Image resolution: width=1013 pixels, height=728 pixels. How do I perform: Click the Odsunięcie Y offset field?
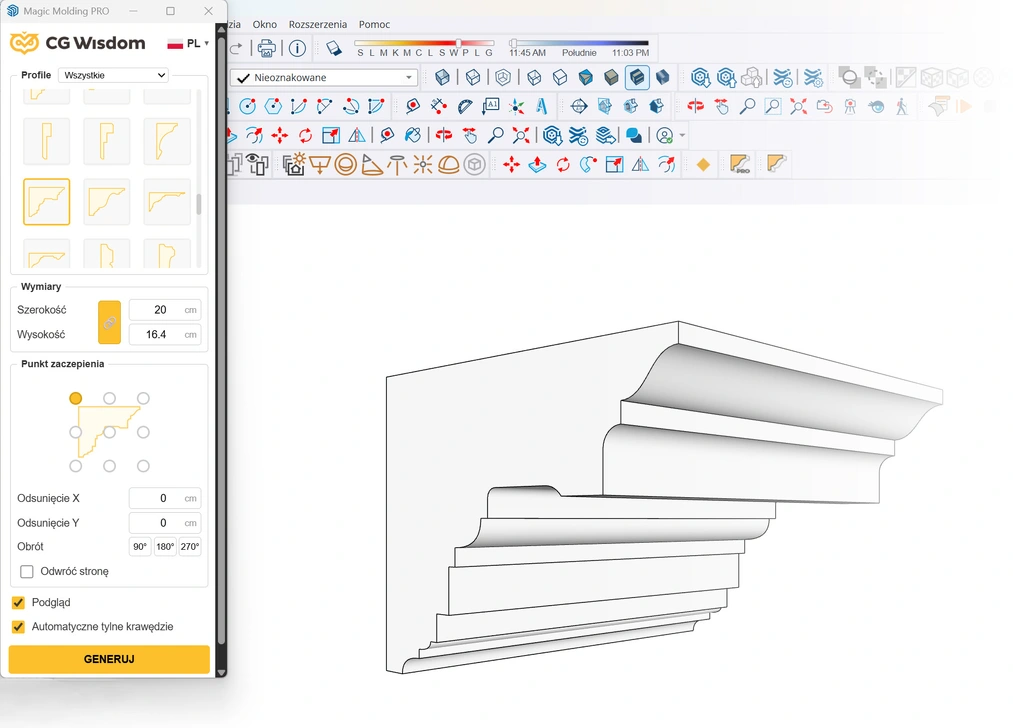pos(165,523)
